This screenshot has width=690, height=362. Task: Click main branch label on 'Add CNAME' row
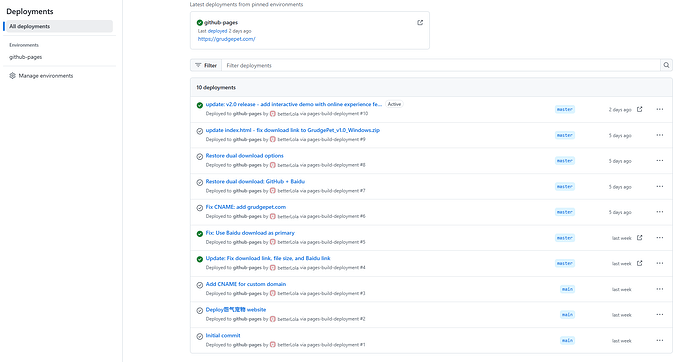(567, 289)
